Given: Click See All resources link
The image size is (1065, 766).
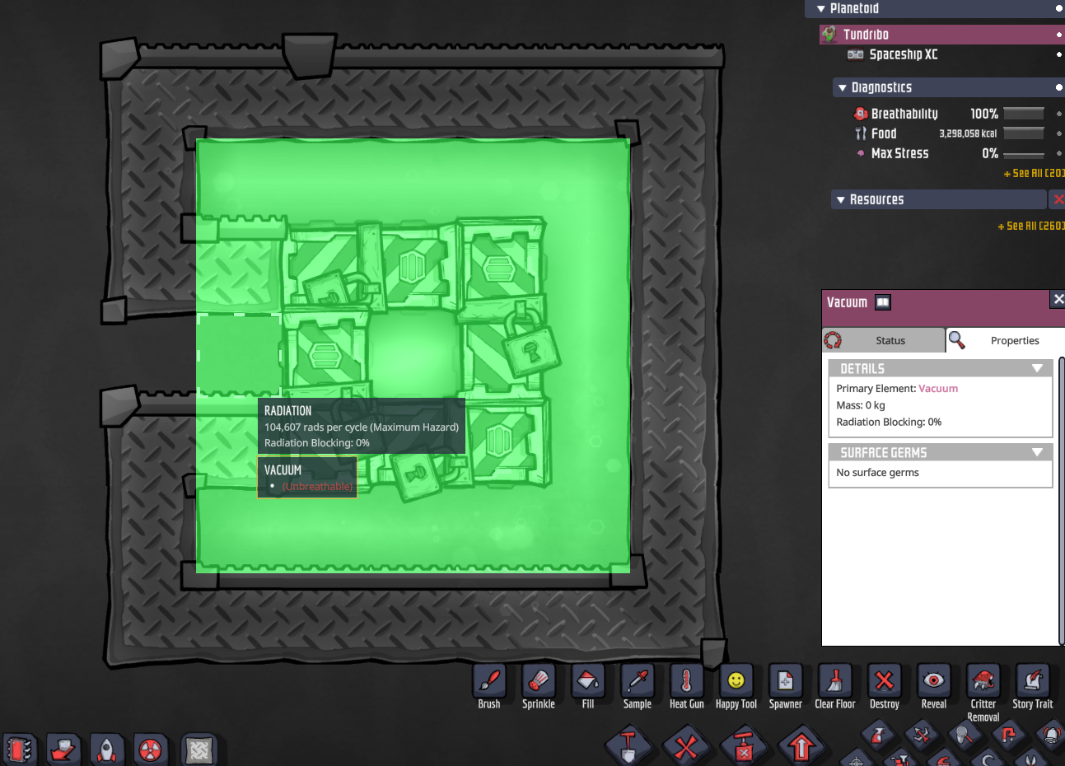Looking at the screenshot, I should pos(1031,226).
